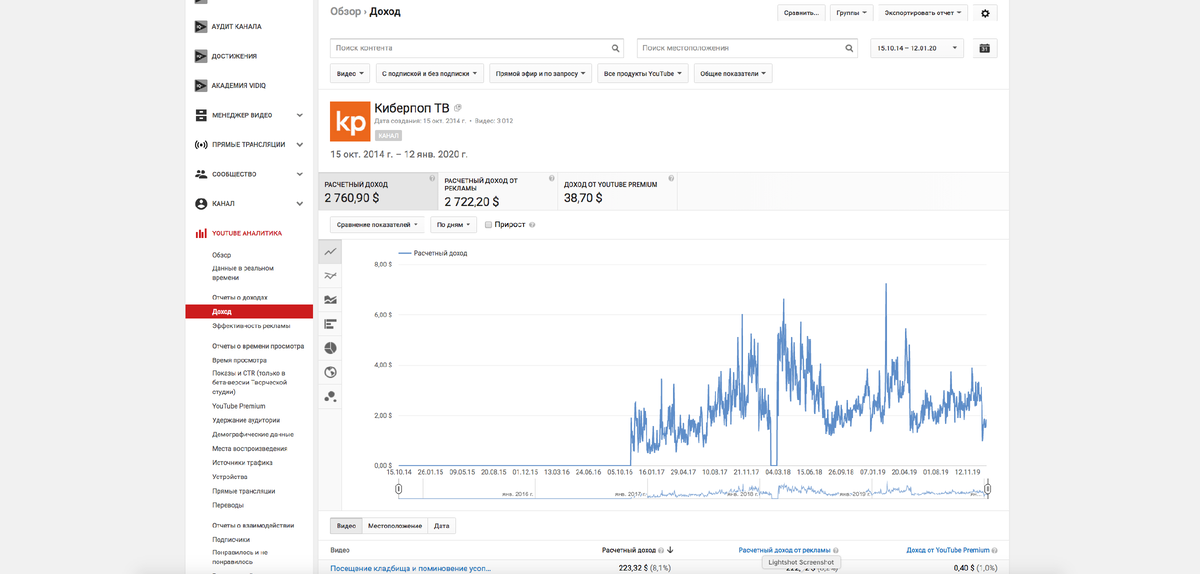The width and height of the screenshot is (1200, 574).
Task: Open Удержание аудитории report
Action: click(x=246, y=420)
